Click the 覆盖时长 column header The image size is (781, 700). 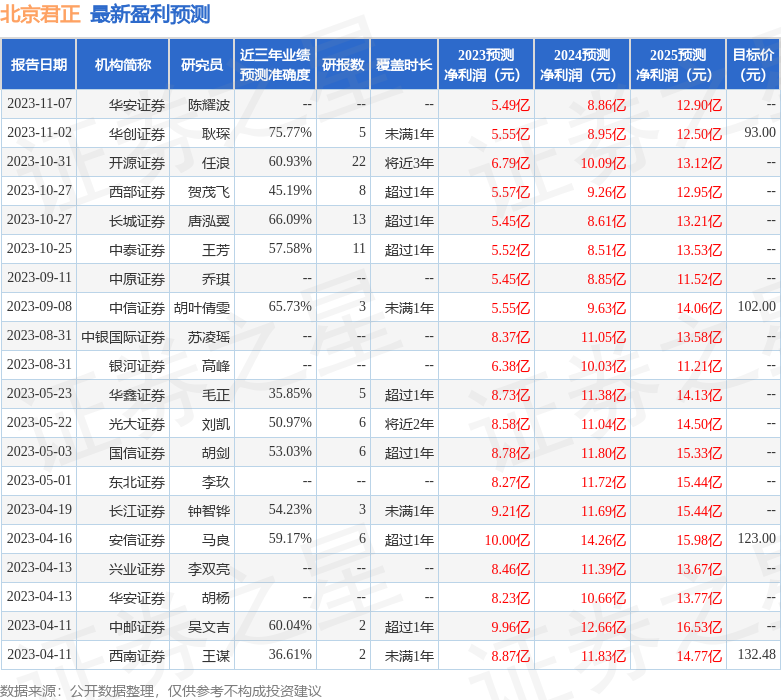point(404,65)
